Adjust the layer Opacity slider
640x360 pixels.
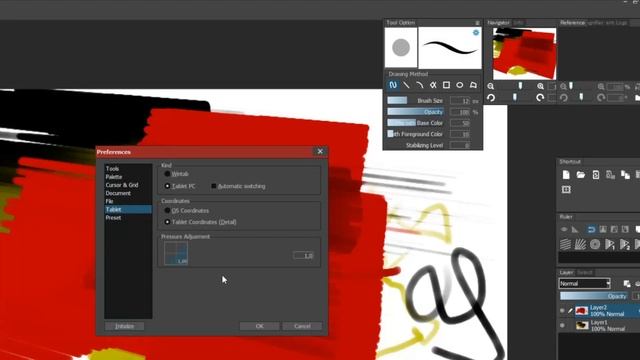(594, 296)
